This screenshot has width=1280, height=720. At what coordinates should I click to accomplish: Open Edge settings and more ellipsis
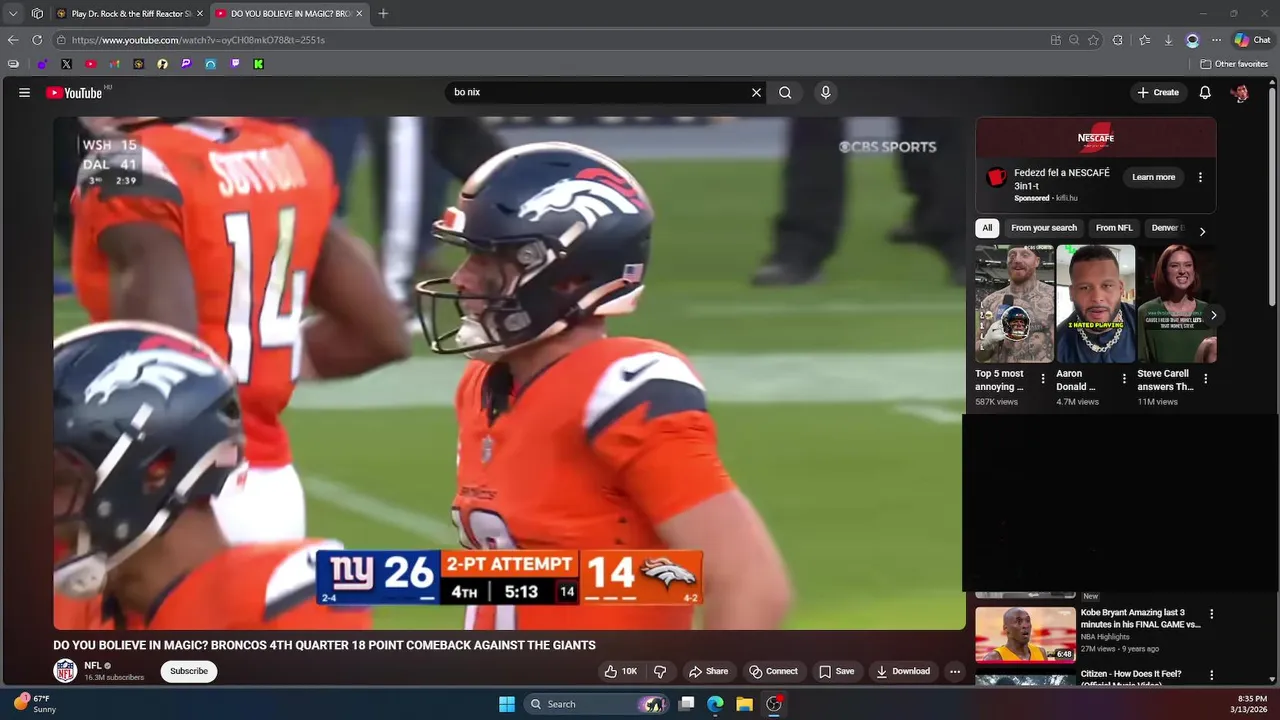pyautogui.click(x=1216, y=40)
